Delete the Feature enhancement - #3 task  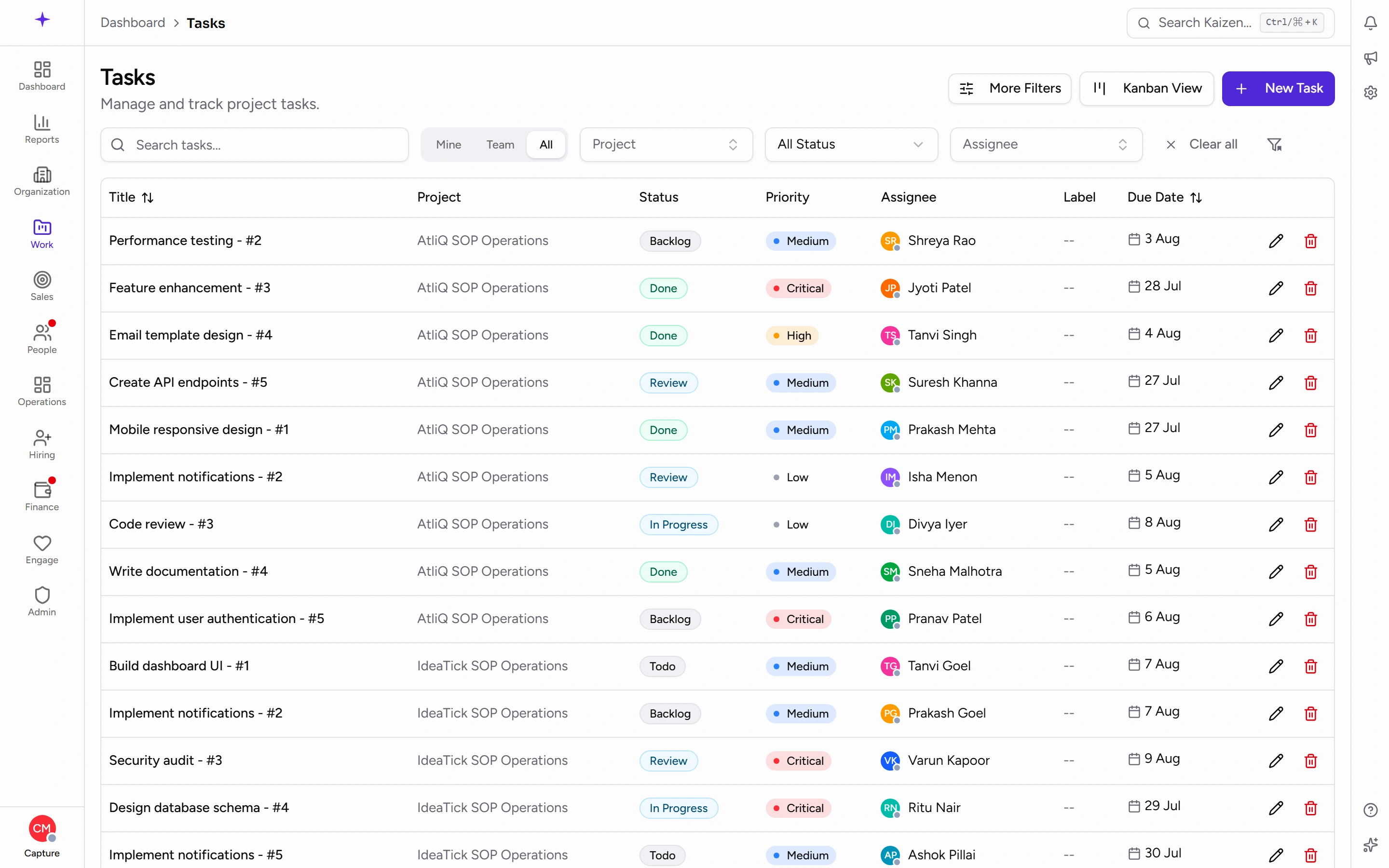[1311, 288]
